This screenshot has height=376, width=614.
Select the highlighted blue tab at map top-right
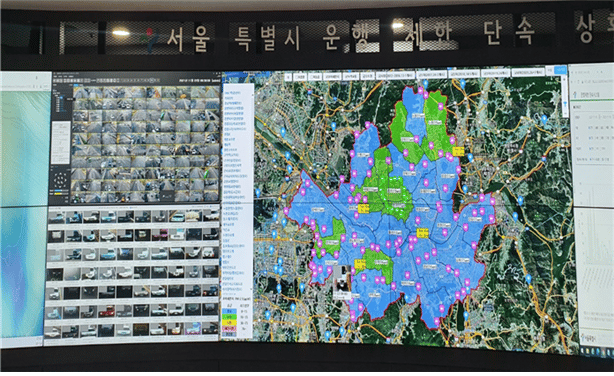(561, 70)
